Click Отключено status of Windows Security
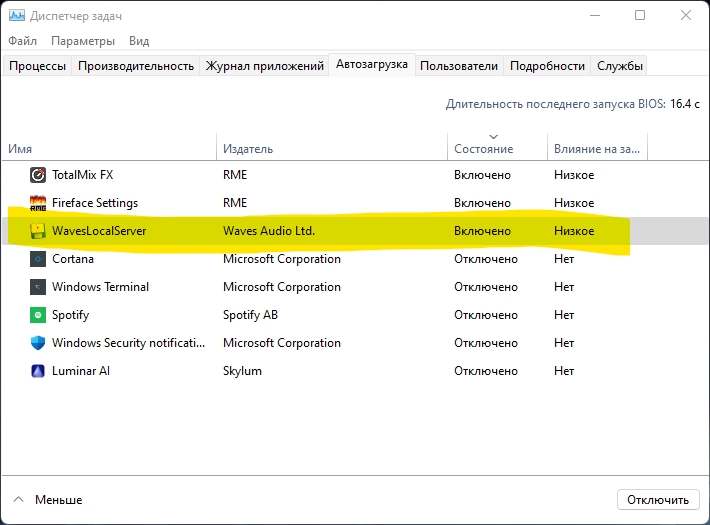This screenshot has height=525, width=710. point(486,343)
